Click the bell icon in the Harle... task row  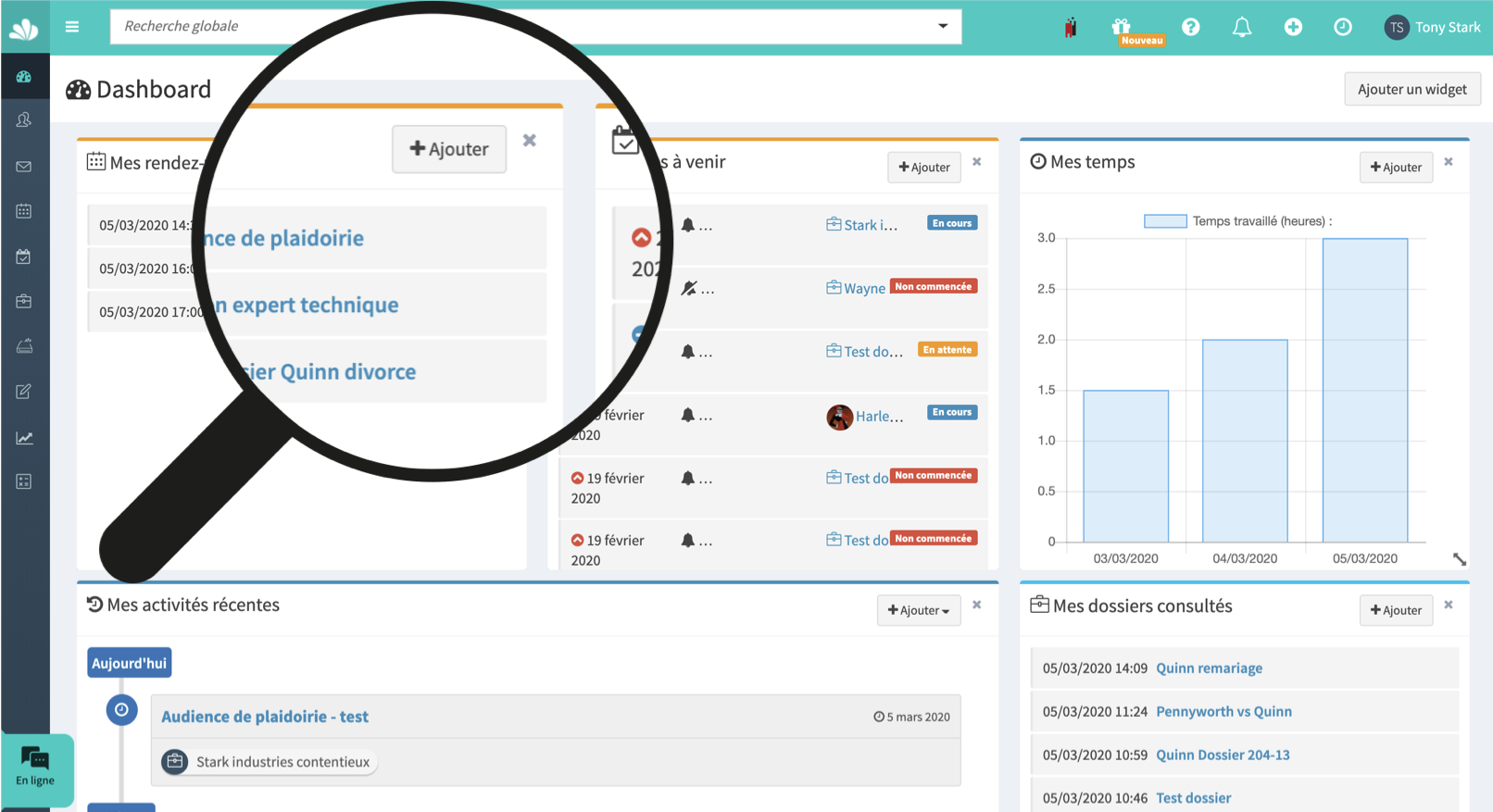(688, 415)
